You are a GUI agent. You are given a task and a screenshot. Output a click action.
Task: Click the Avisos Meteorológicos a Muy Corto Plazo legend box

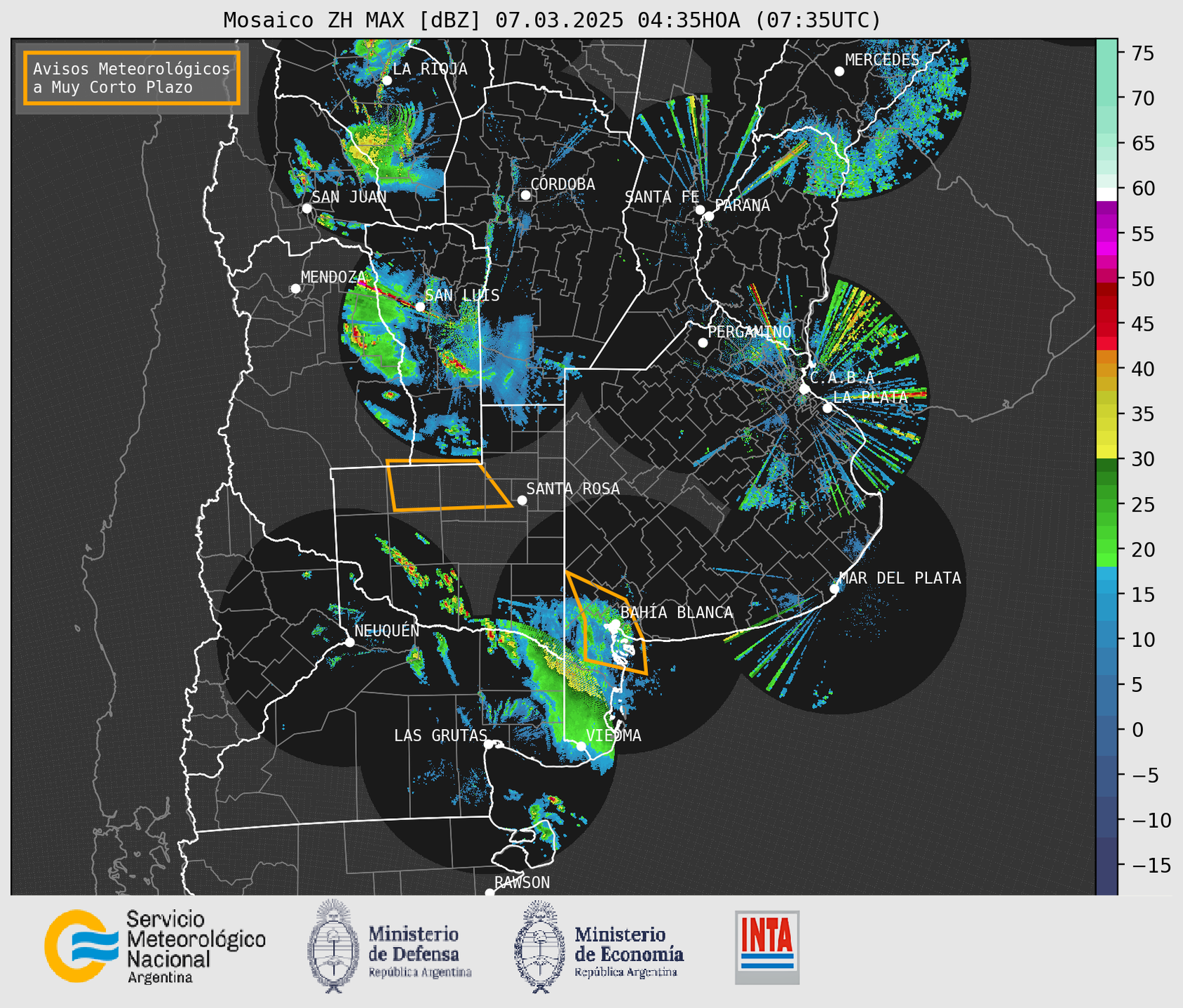pyautogui.click(x=132, y=78)
